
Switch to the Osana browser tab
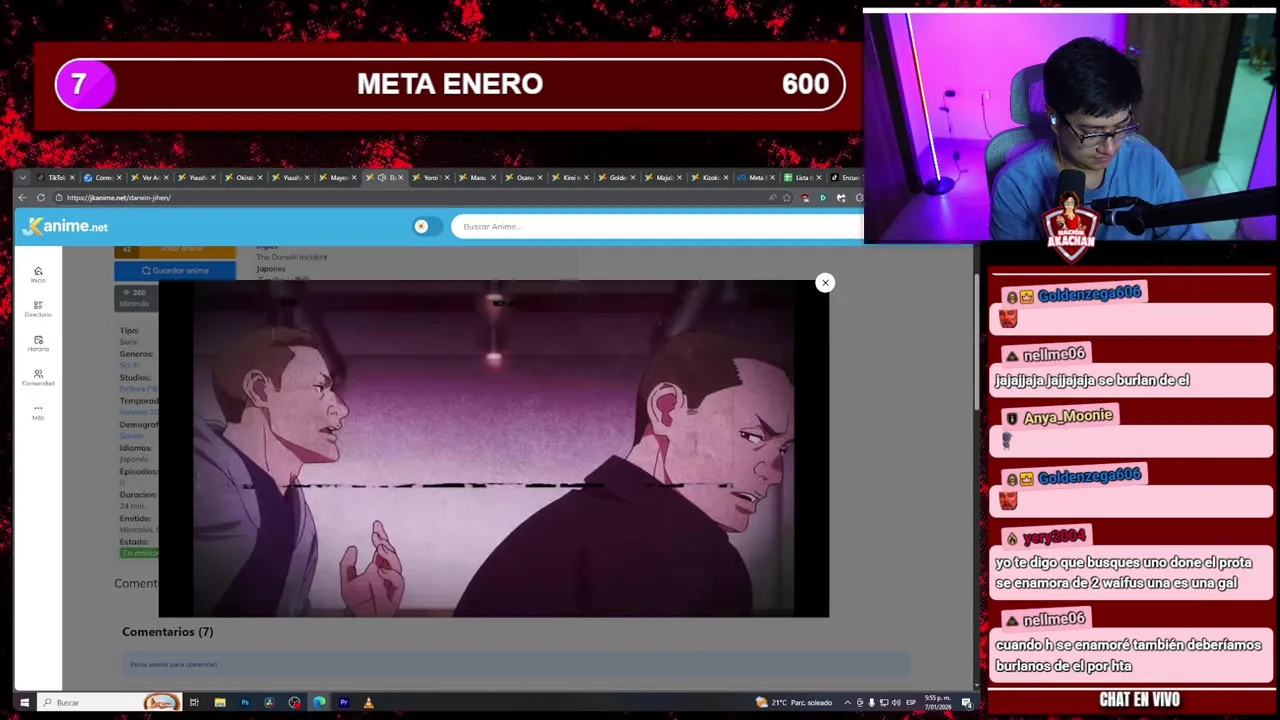tap(524, 177)
